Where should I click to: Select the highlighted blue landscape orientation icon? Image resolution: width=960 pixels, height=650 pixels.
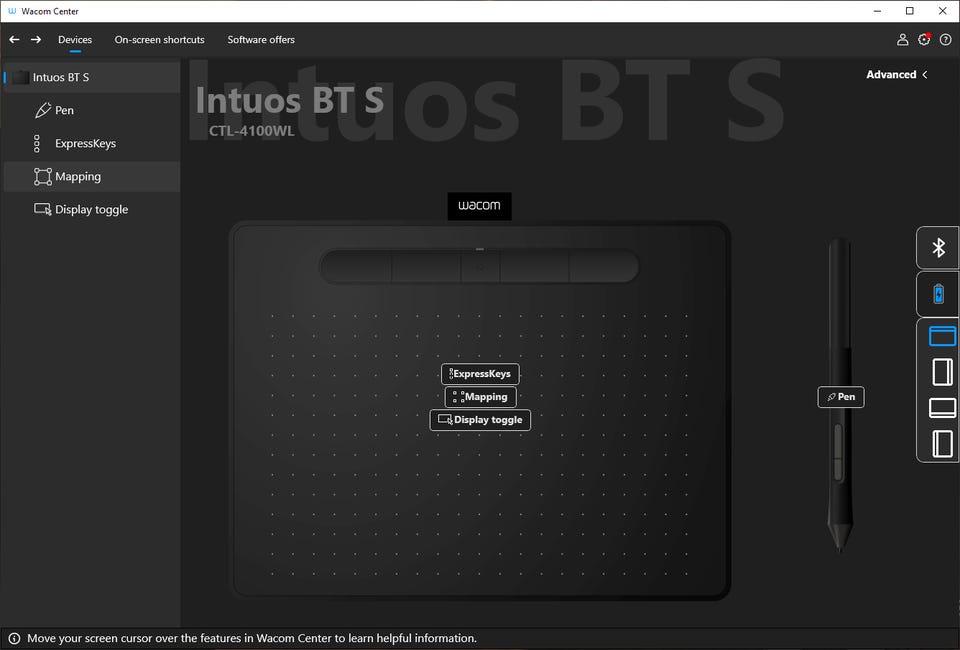[942, 336]
